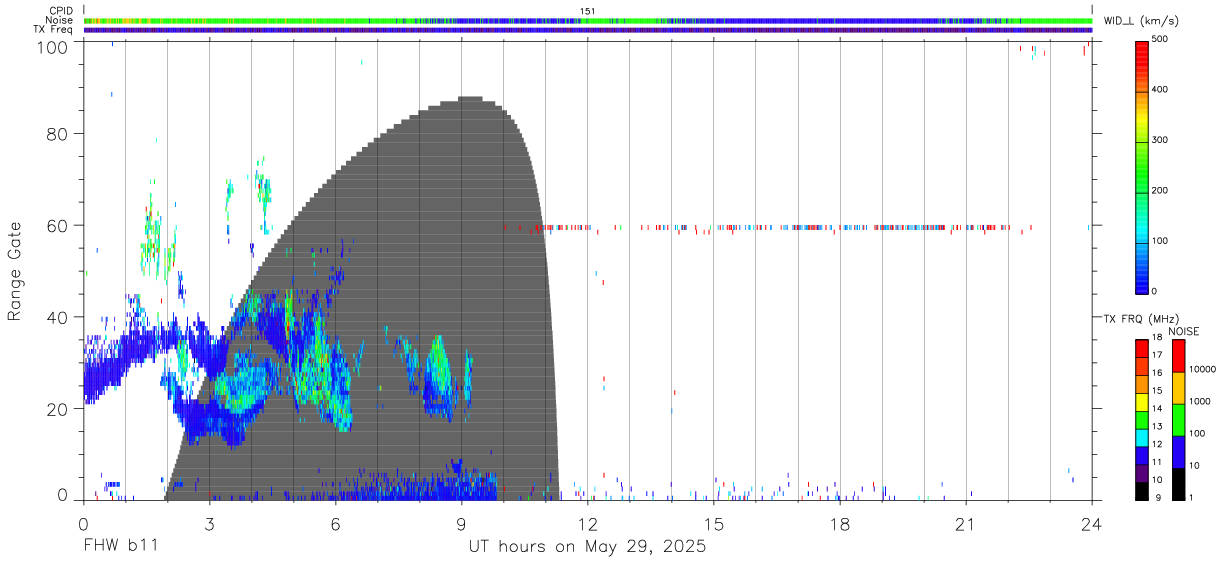Viewport: 1228px width, 567px height.
Task: Click the CPID label at top left
Action: pos(60,11)
